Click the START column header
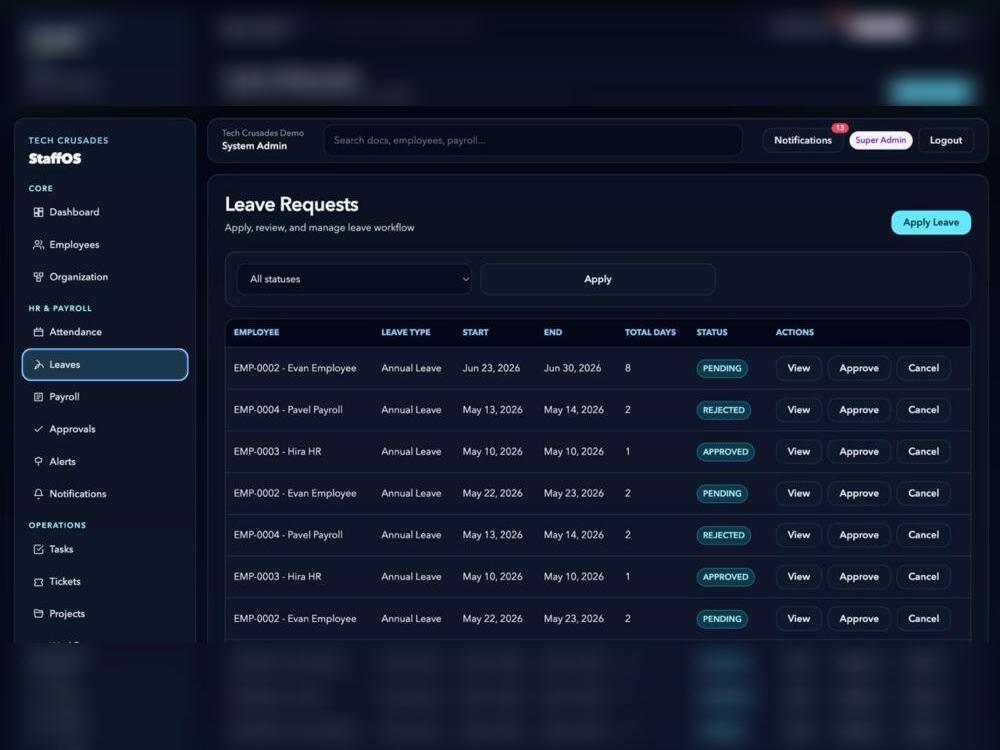 (x=475, y=332)
